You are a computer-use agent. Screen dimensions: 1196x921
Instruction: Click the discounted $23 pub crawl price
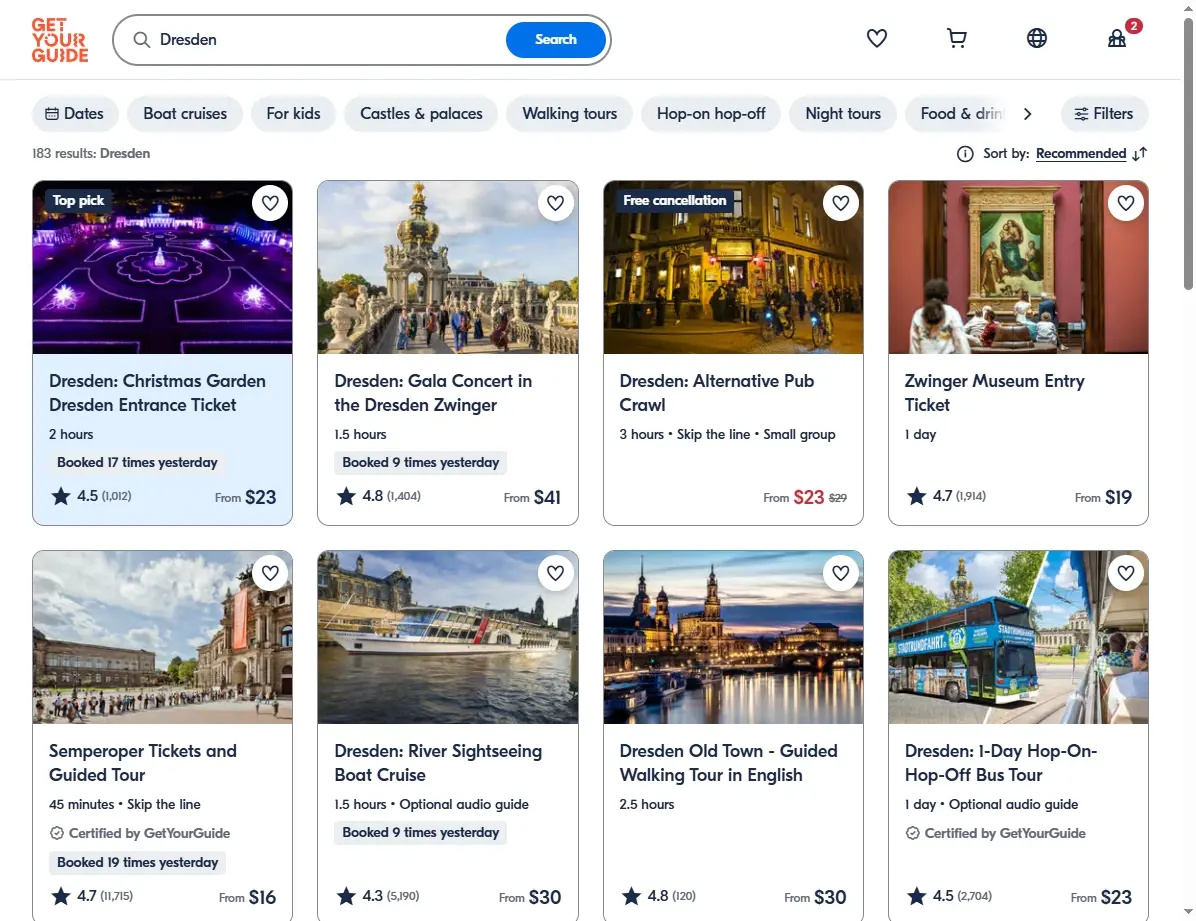[x=809, y=498]
